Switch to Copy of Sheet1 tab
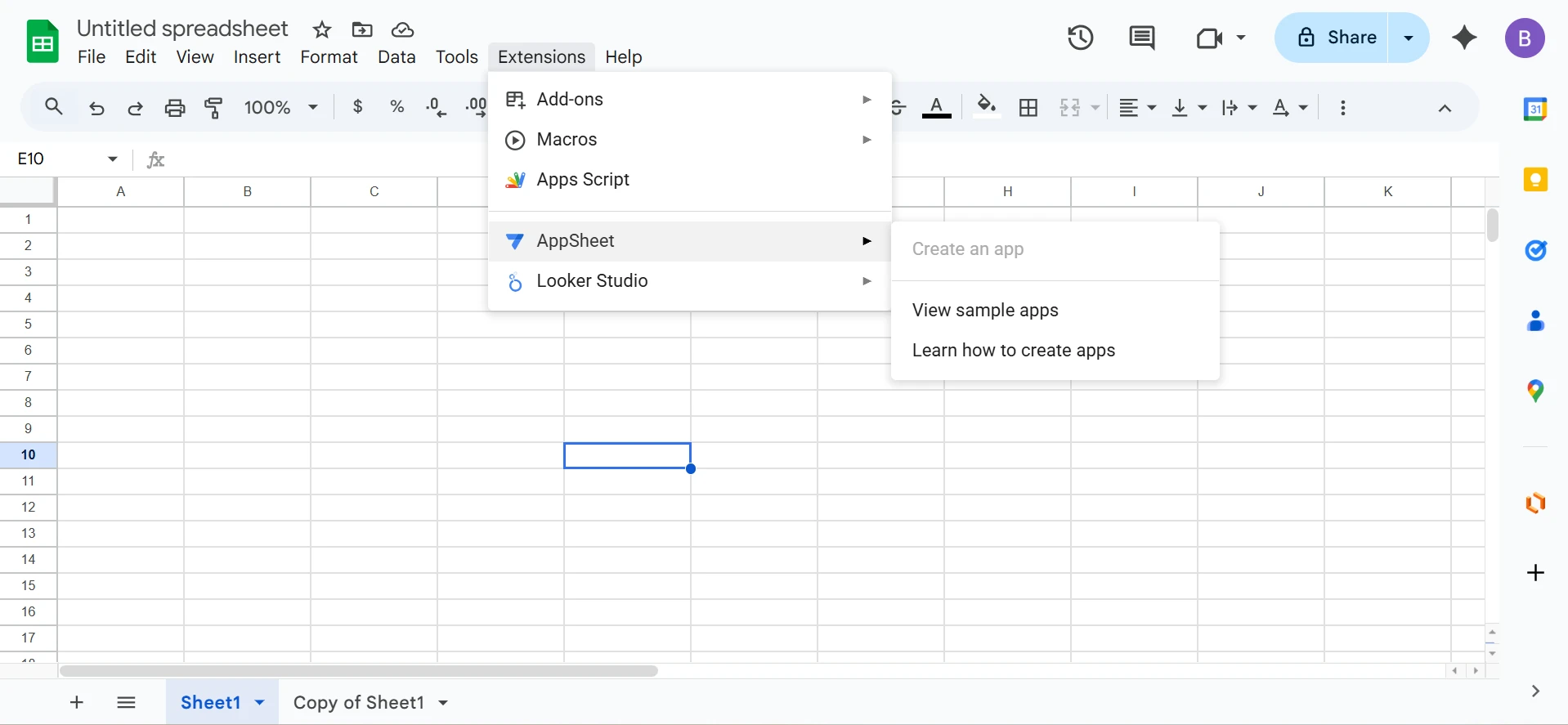1568x725 pixels. tap(359, 702)
